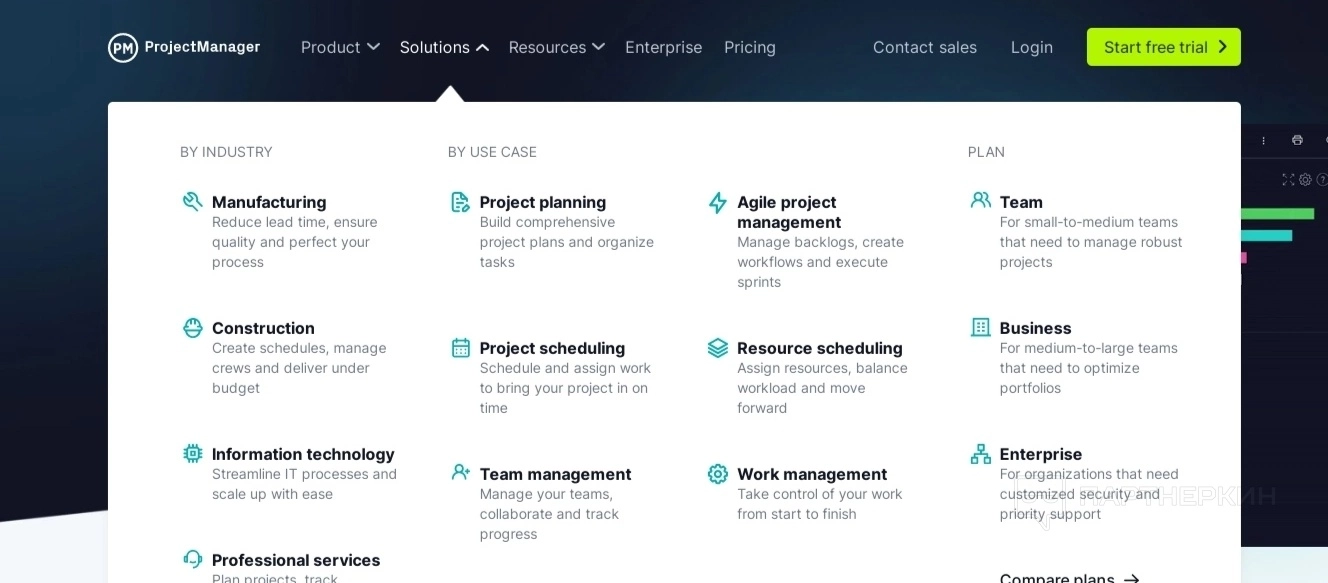Viewport: 1328px width, 583px height.
Task: Open the Login link
Action: point(1031,47)
